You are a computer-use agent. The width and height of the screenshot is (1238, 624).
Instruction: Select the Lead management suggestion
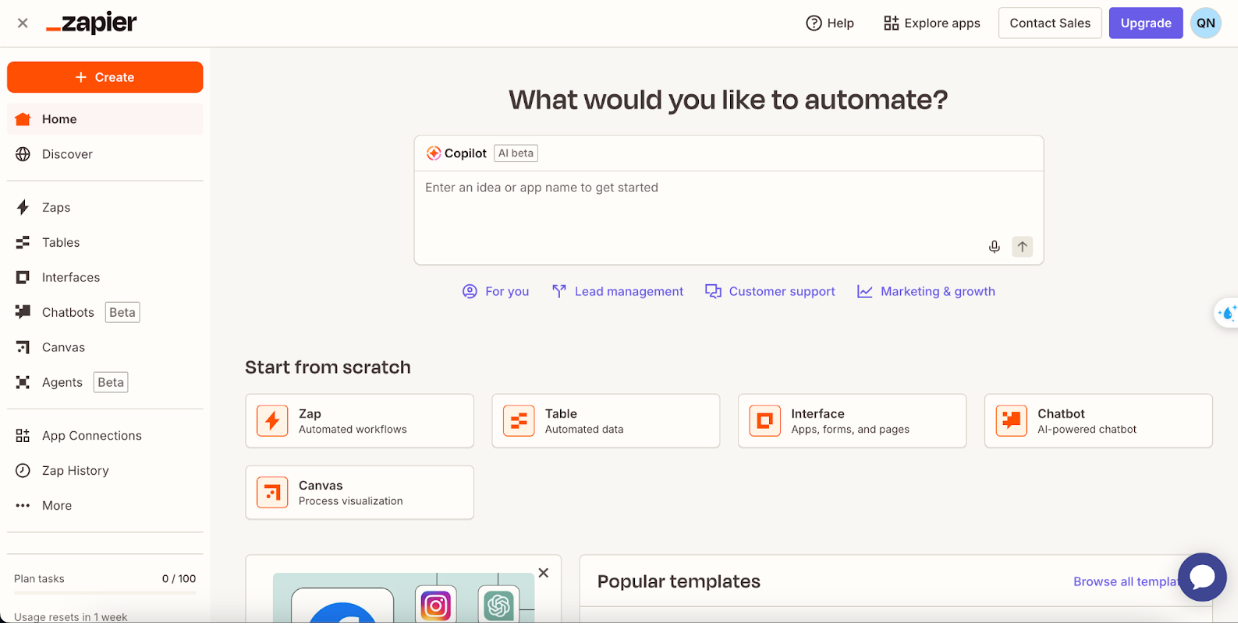[x=617, y=291]
